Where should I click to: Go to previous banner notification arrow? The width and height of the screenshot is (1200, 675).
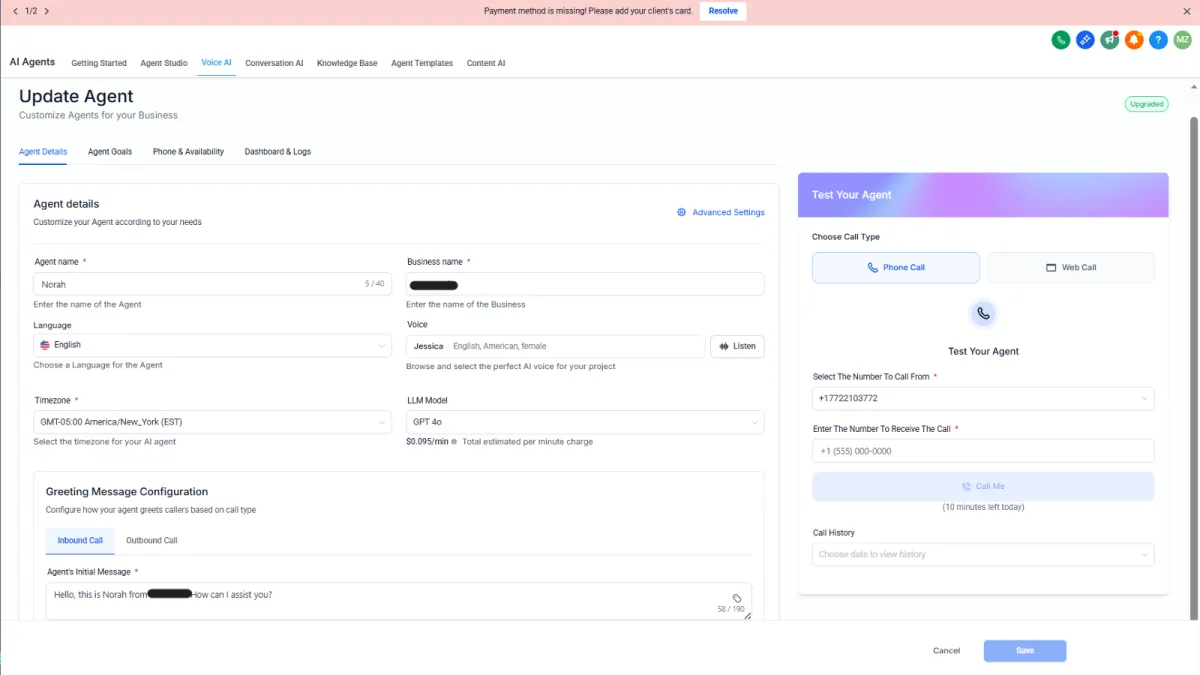[x=15, y=11]
